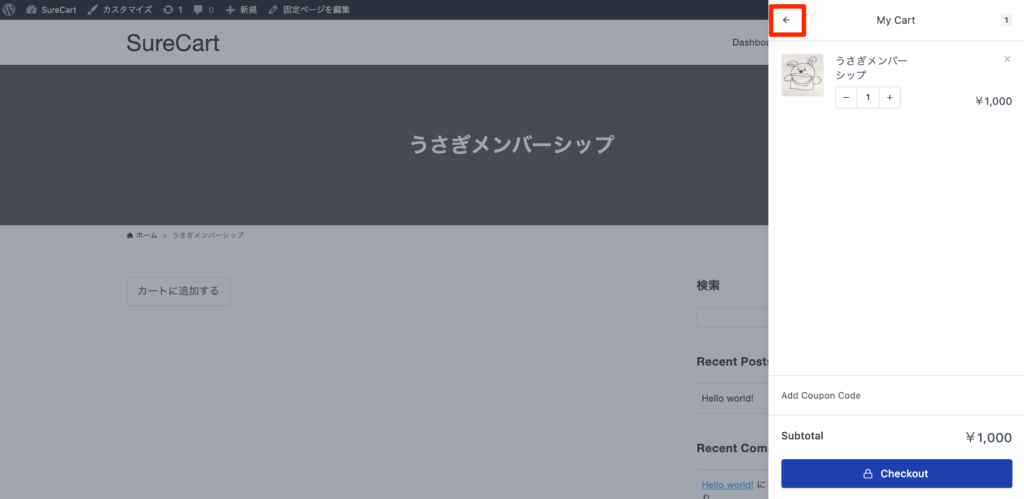Click the SureCart site title
Screen dimensions: 1024x499
[x=173, y=43]
